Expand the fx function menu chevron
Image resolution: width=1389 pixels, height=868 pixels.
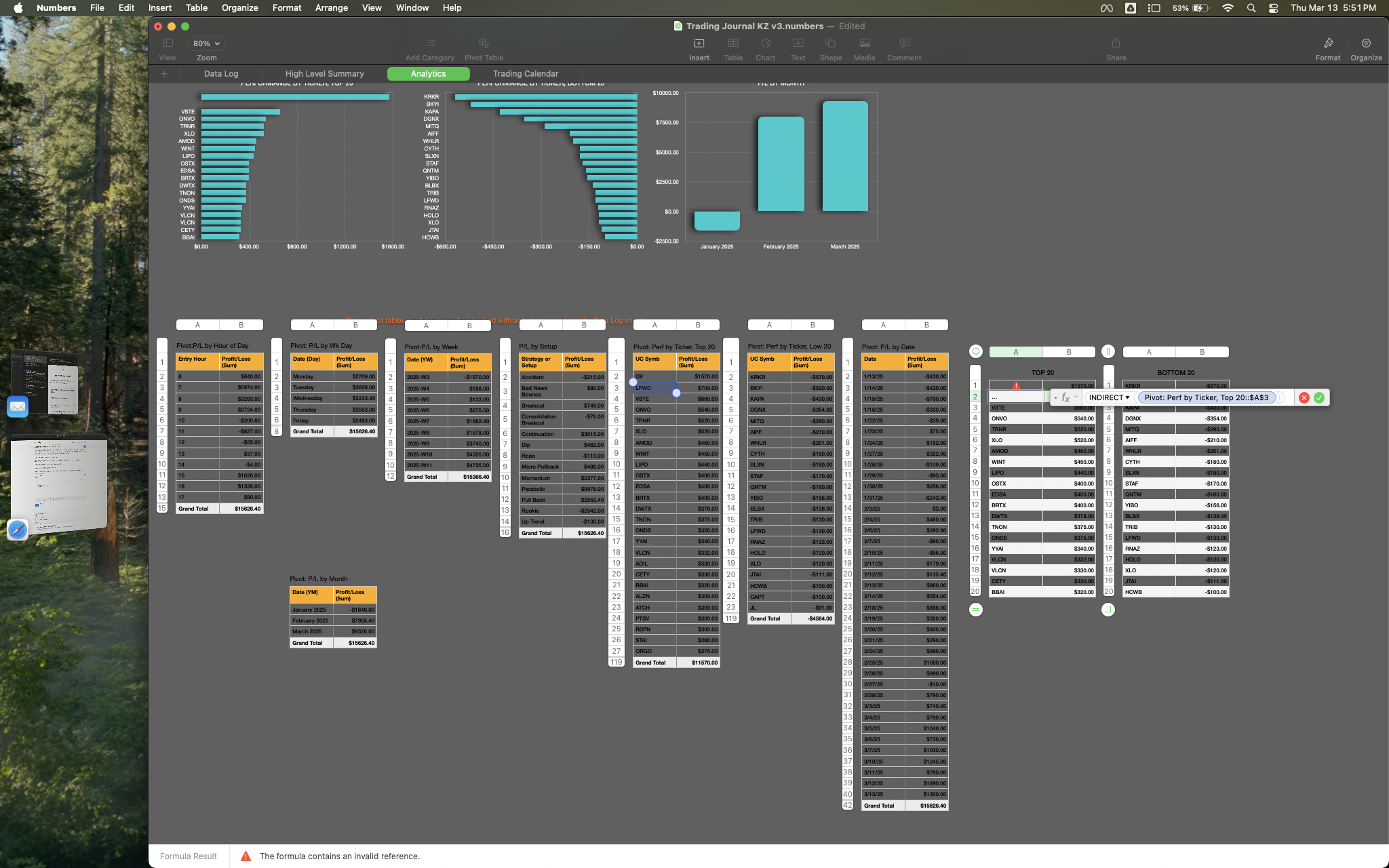tap(1076, 397)
